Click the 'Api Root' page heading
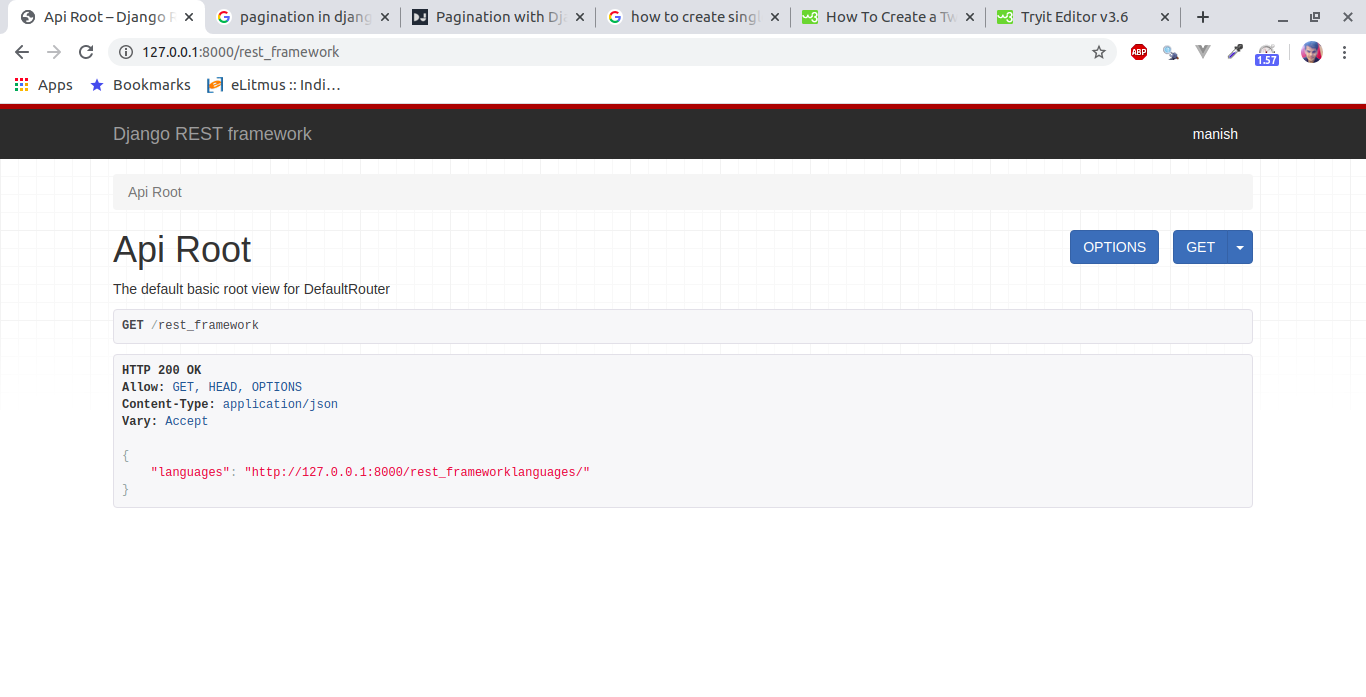1366x697 pixels. point(182,249)
